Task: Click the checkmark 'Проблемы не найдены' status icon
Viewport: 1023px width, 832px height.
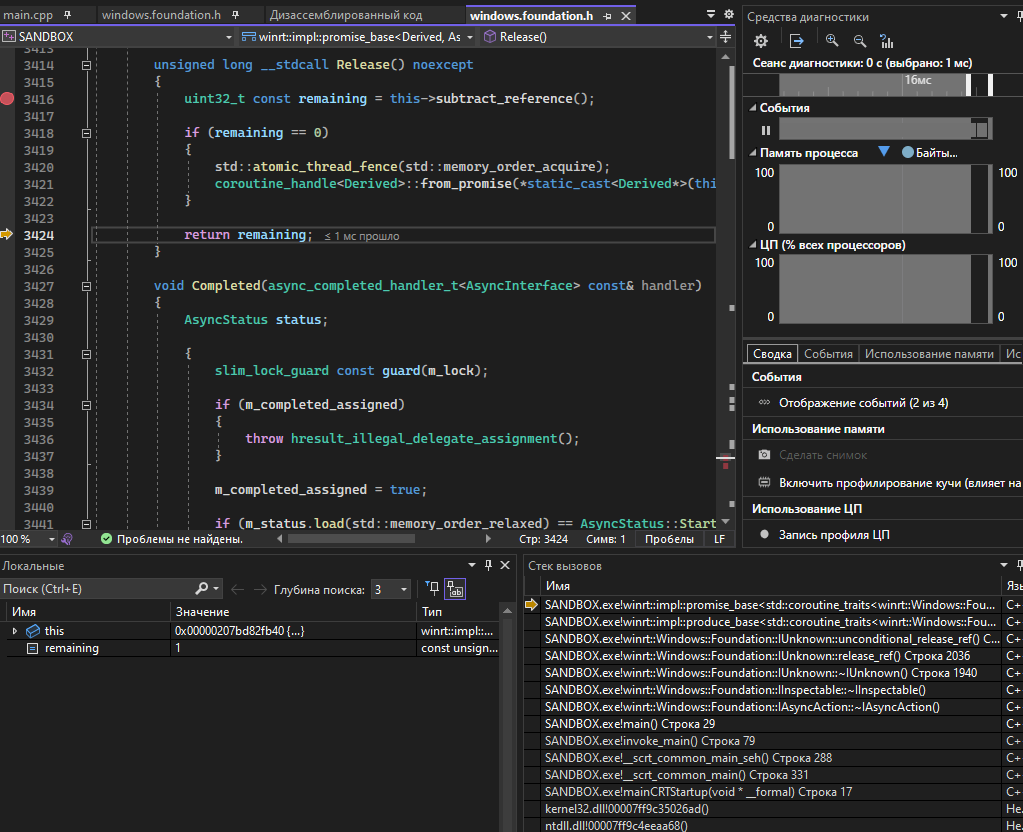Action: [106, 537]
